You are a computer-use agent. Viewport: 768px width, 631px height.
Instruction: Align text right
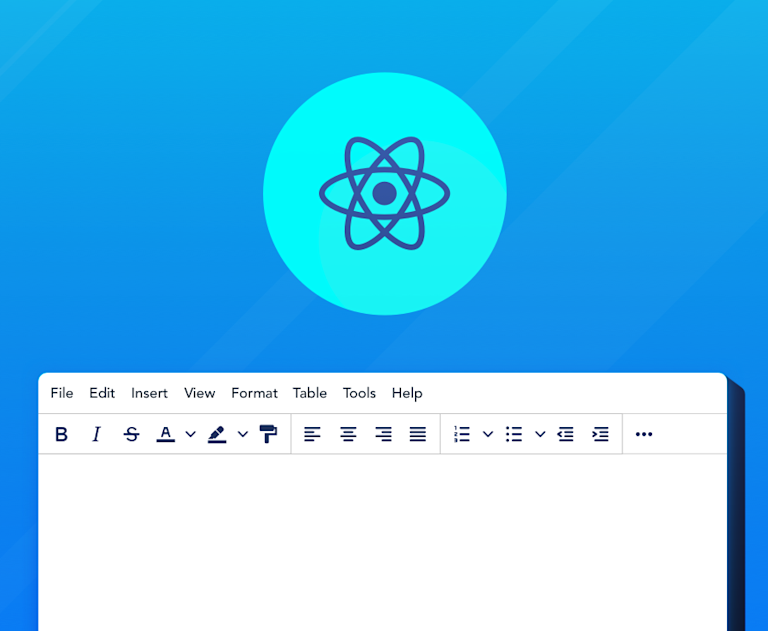coord(384,434)
